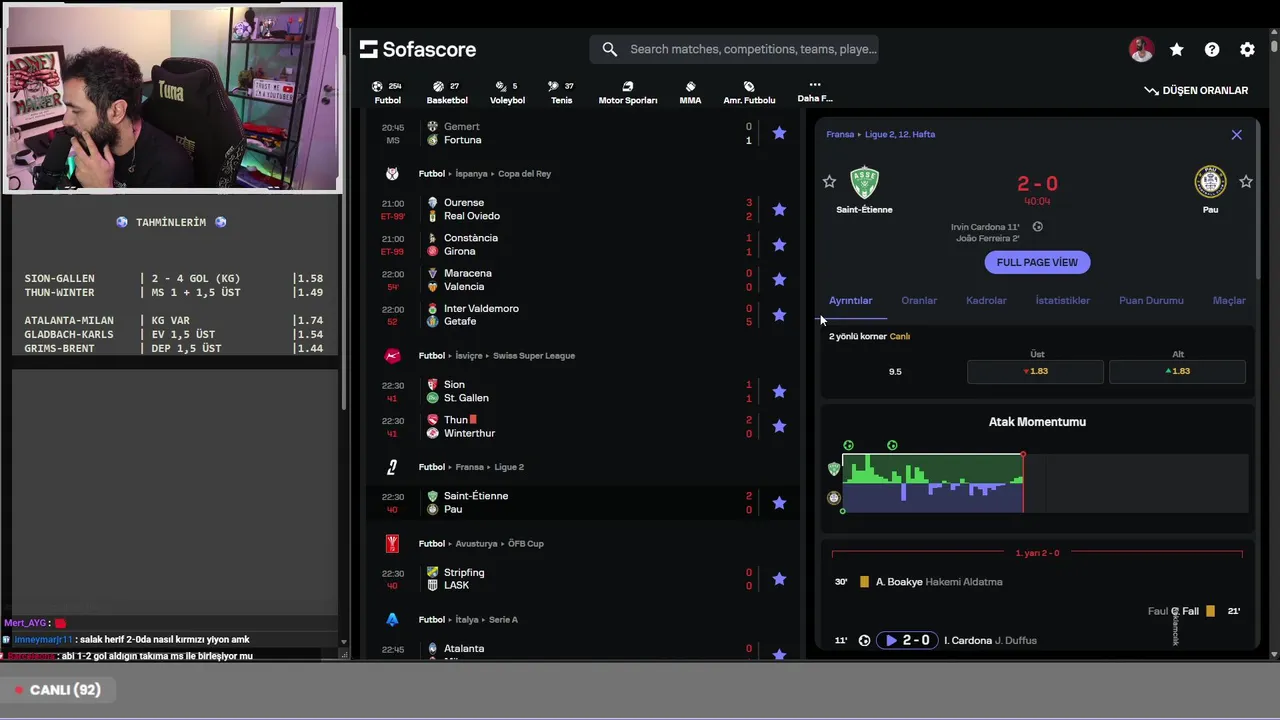This screenshot has width=1280, height=720.
Task: Click the search magnifier icon
Action: tap(609, 49)
